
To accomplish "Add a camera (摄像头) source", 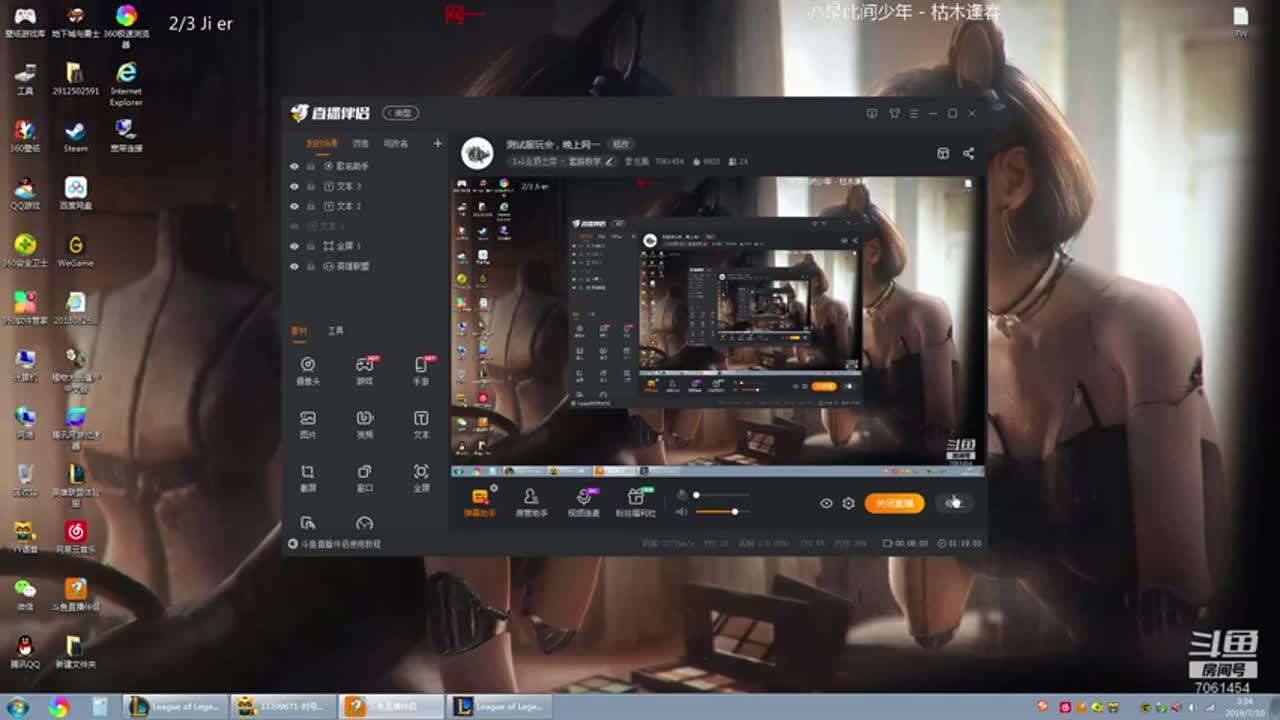I will point(308,369).
